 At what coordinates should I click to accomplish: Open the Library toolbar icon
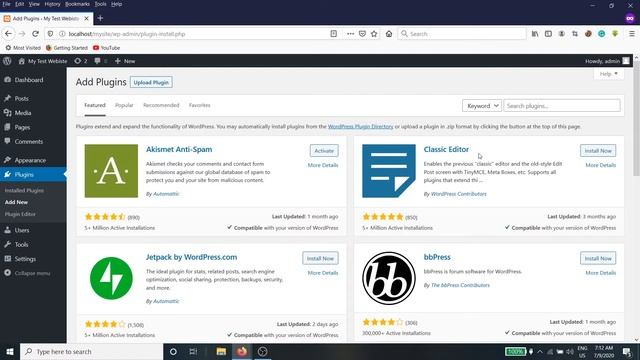535,34
